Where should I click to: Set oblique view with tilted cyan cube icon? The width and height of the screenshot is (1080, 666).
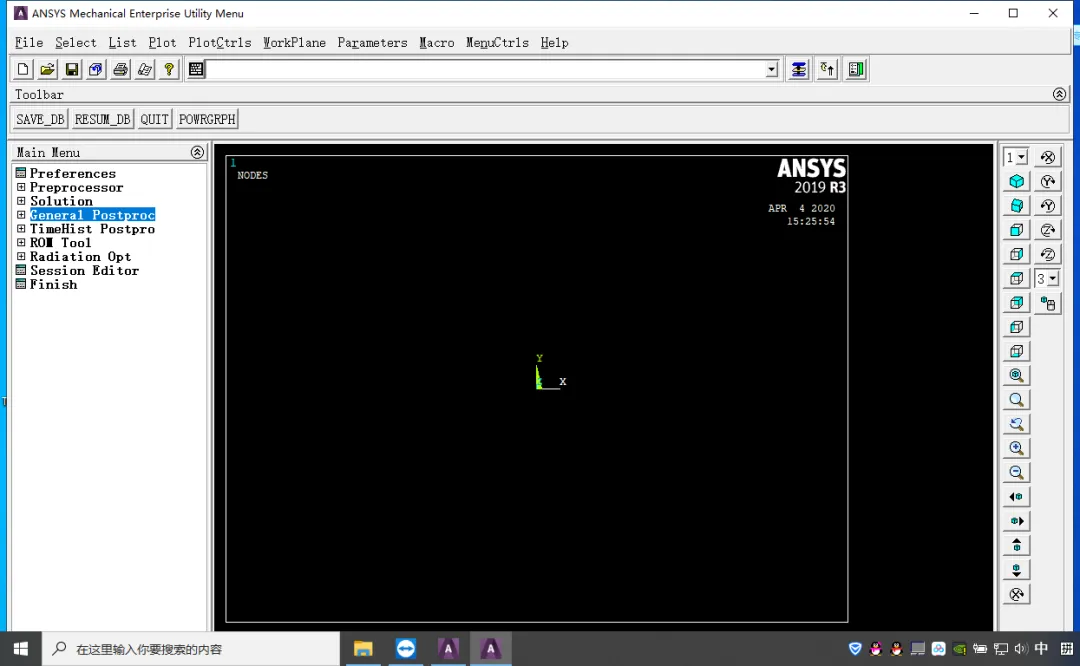point(1017,205)
